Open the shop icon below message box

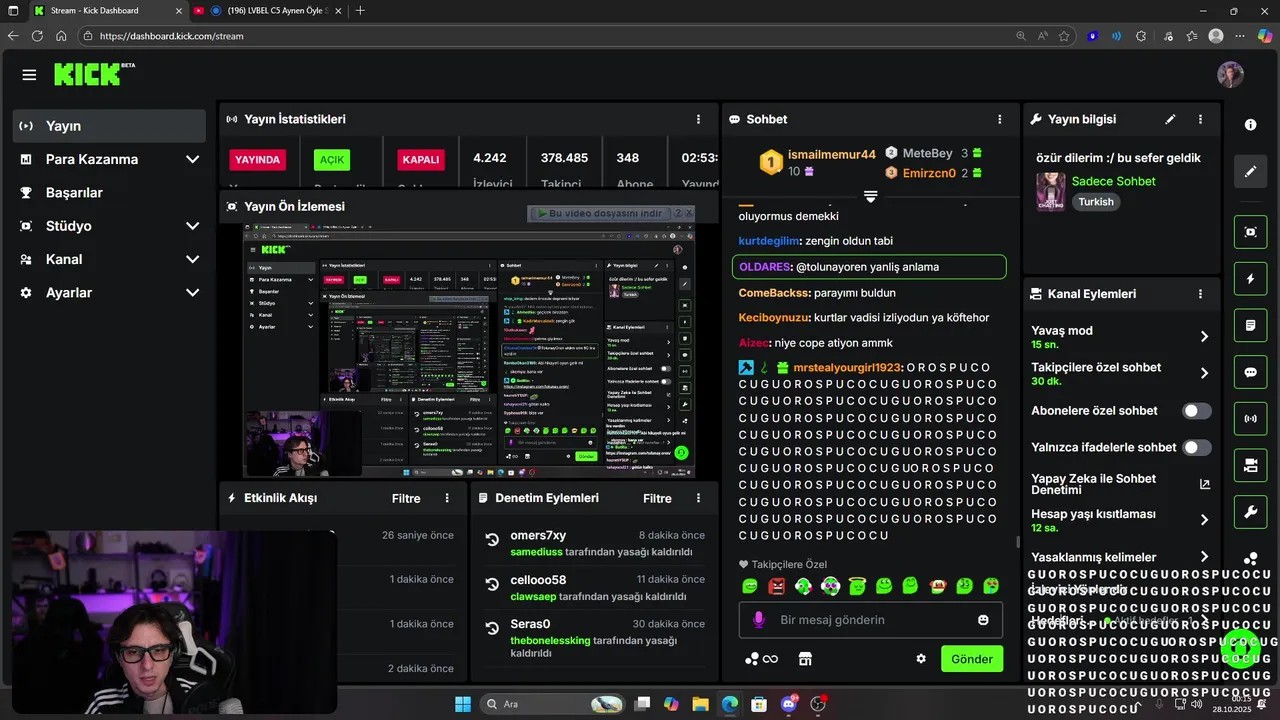[x=804, y=659]
